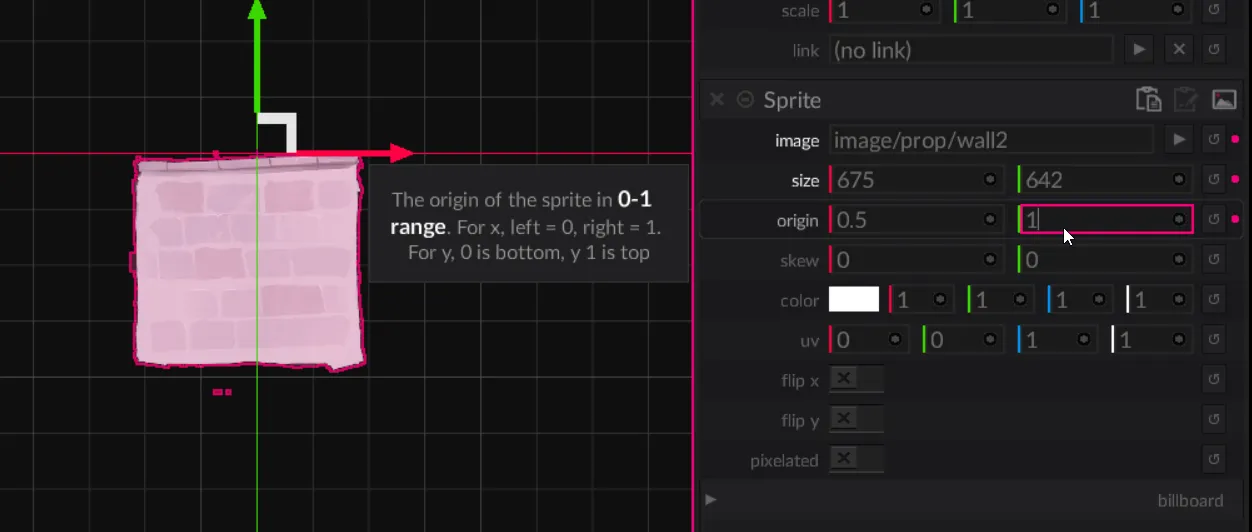Toggle the flip x switch
Screen dimensions: 1252x532
(x=856, y=379)
